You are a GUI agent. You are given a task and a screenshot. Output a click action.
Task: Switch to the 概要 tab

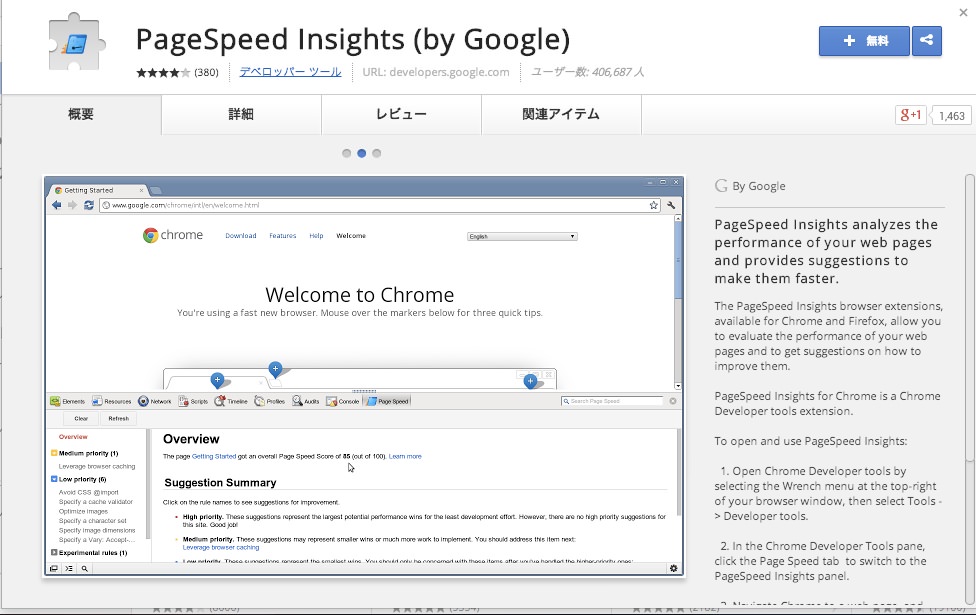[x=81, y=115]
